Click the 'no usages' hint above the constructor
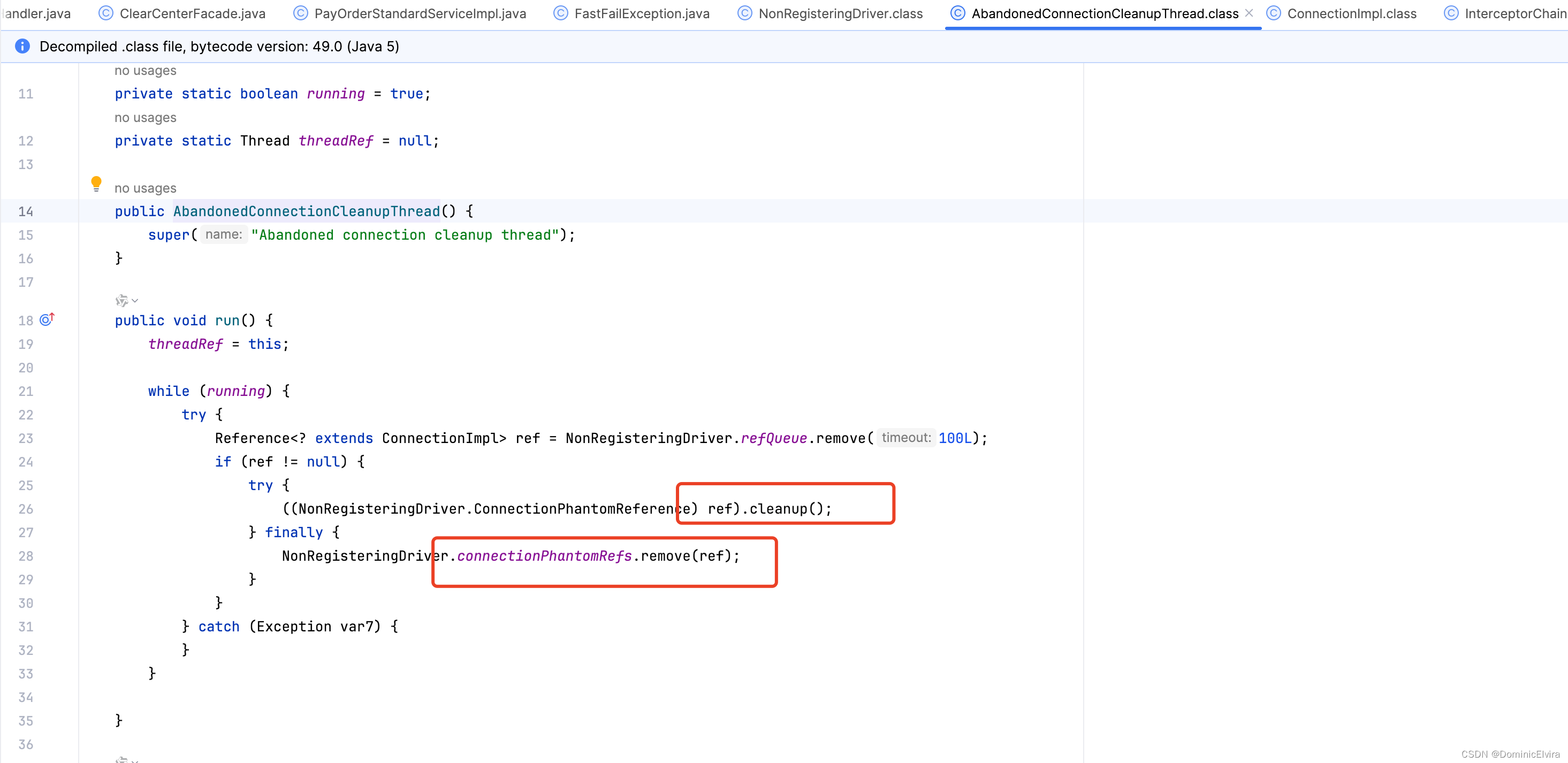 [146, 188]
